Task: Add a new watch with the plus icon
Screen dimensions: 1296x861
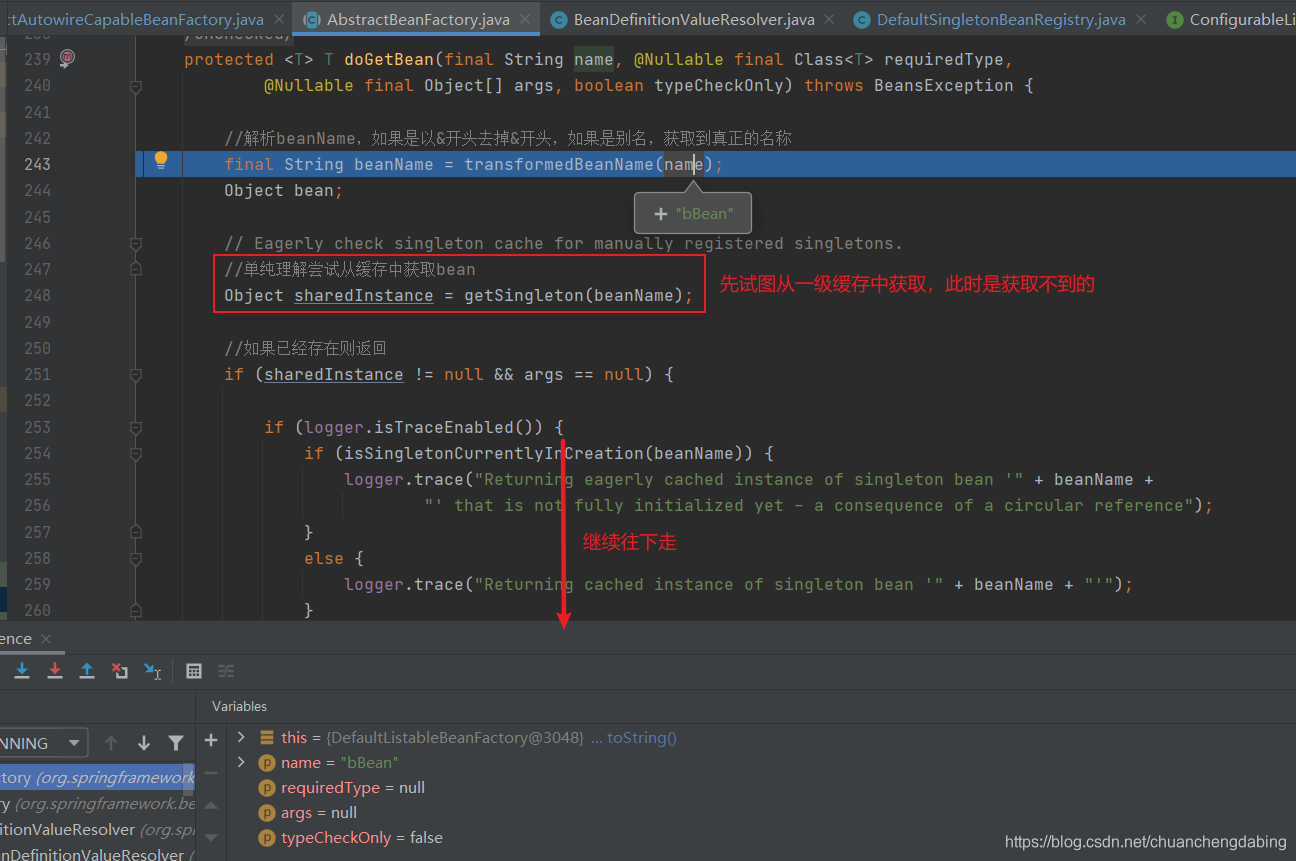Action: tap(211, 740)
